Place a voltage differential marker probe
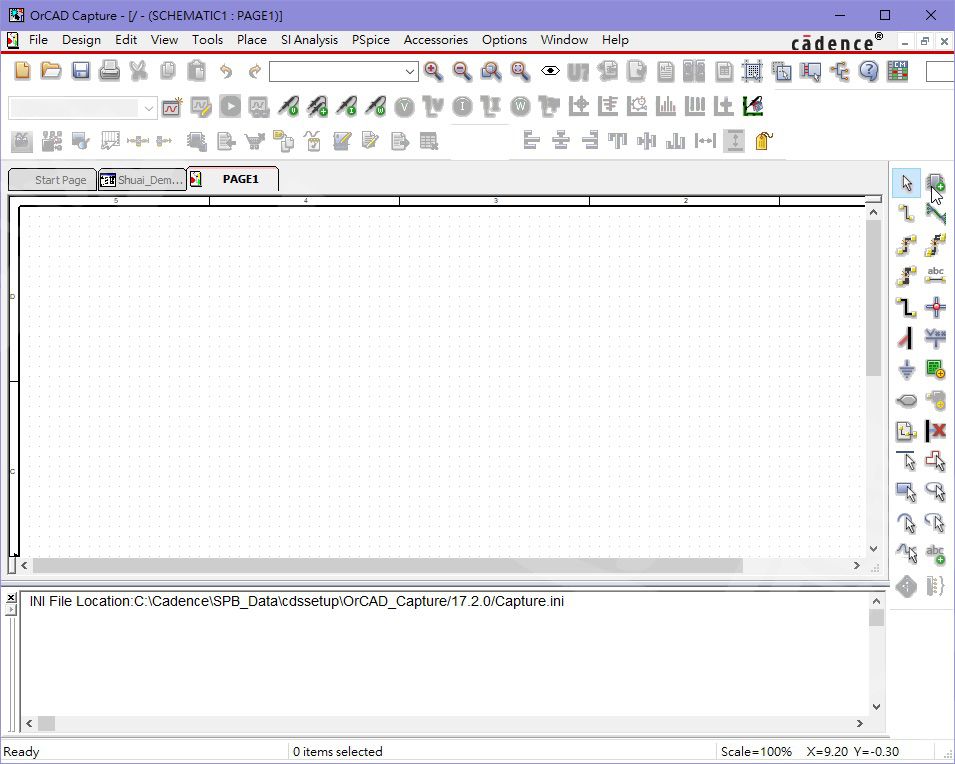 [x=317, y=107]
